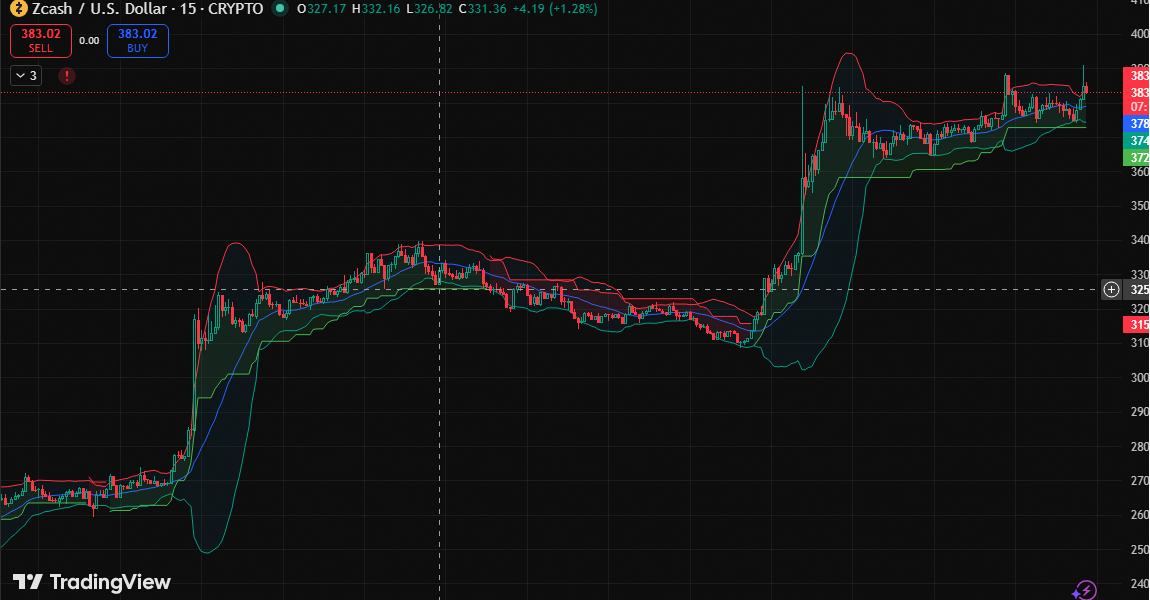Click the green market status dot
The image size is (1150, 600).
280,9
